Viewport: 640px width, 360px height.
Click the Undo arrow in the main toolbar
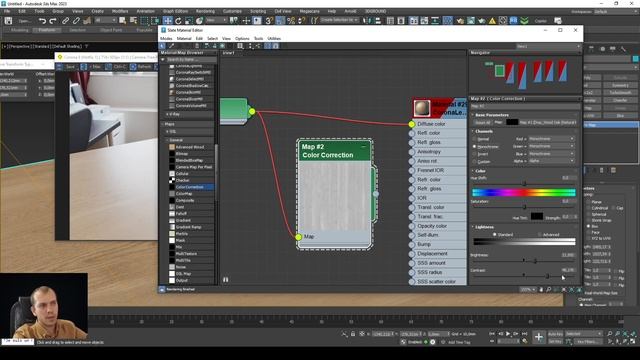click(x=42, y=20)
